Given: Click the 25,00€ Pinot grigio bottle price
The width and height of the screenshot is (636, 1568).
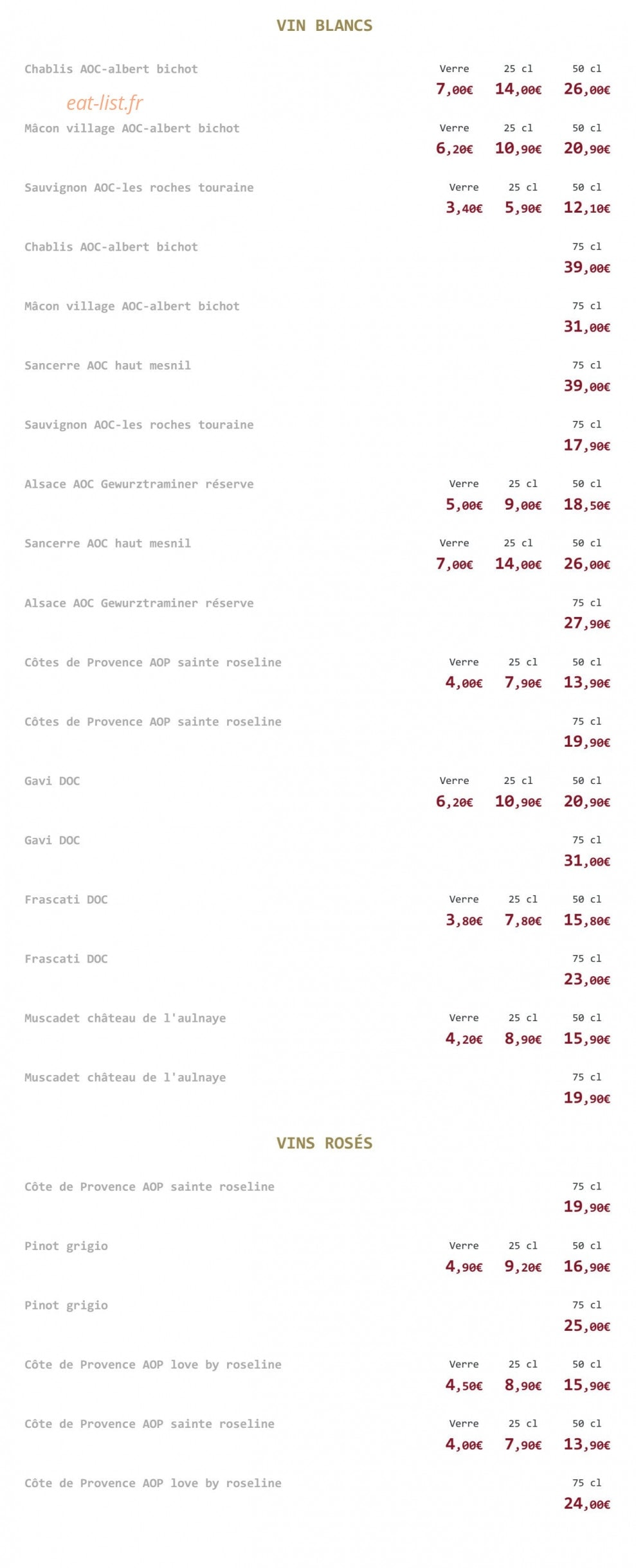Looking at the screenshot, I should (587, 1326).
